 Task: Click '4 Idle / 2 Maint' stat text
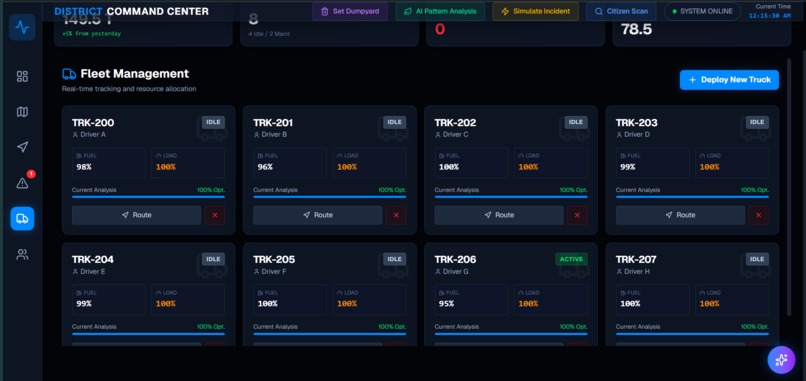[269, 34]
